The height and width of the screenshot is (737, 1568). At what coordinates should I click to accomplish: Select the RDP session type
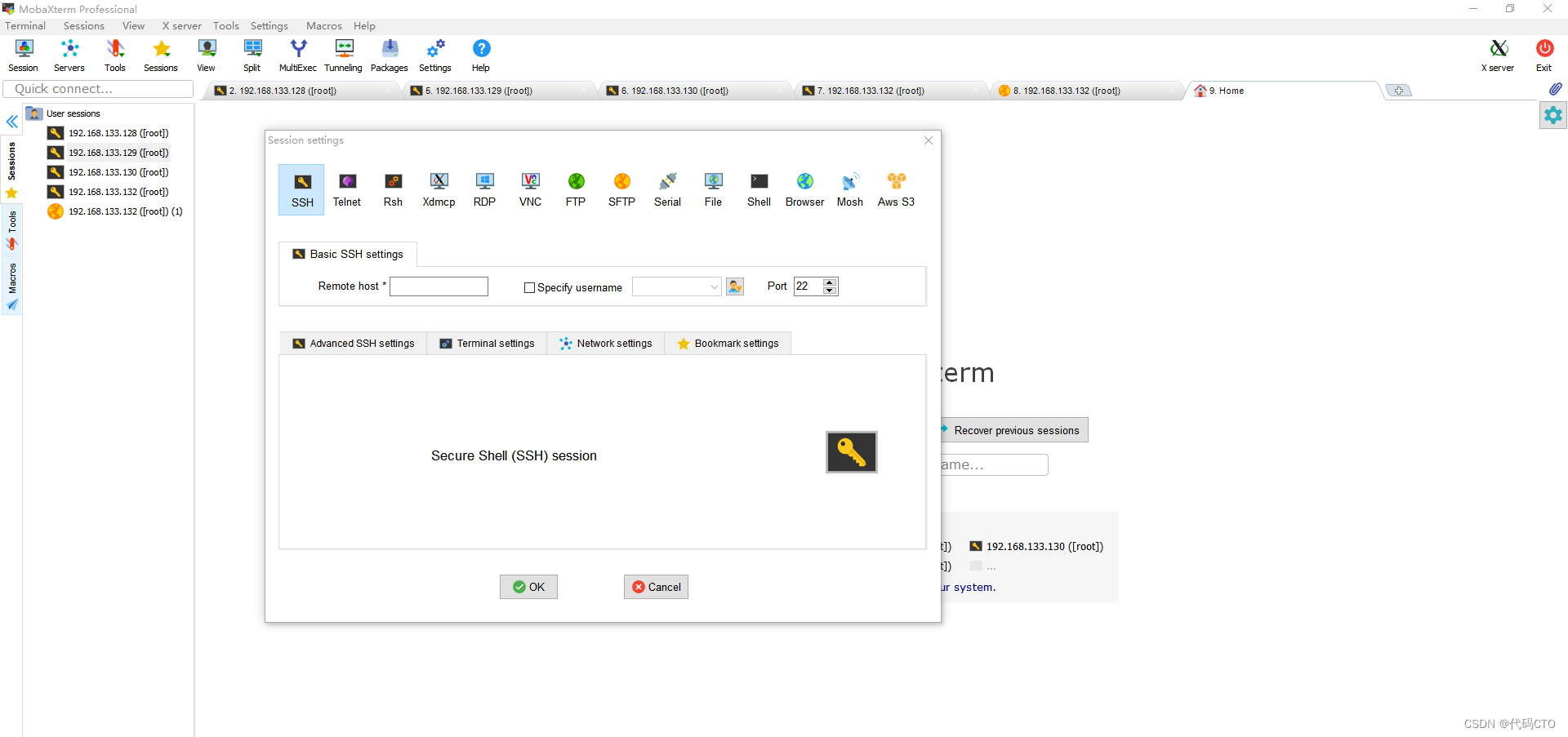click(484, 190)
